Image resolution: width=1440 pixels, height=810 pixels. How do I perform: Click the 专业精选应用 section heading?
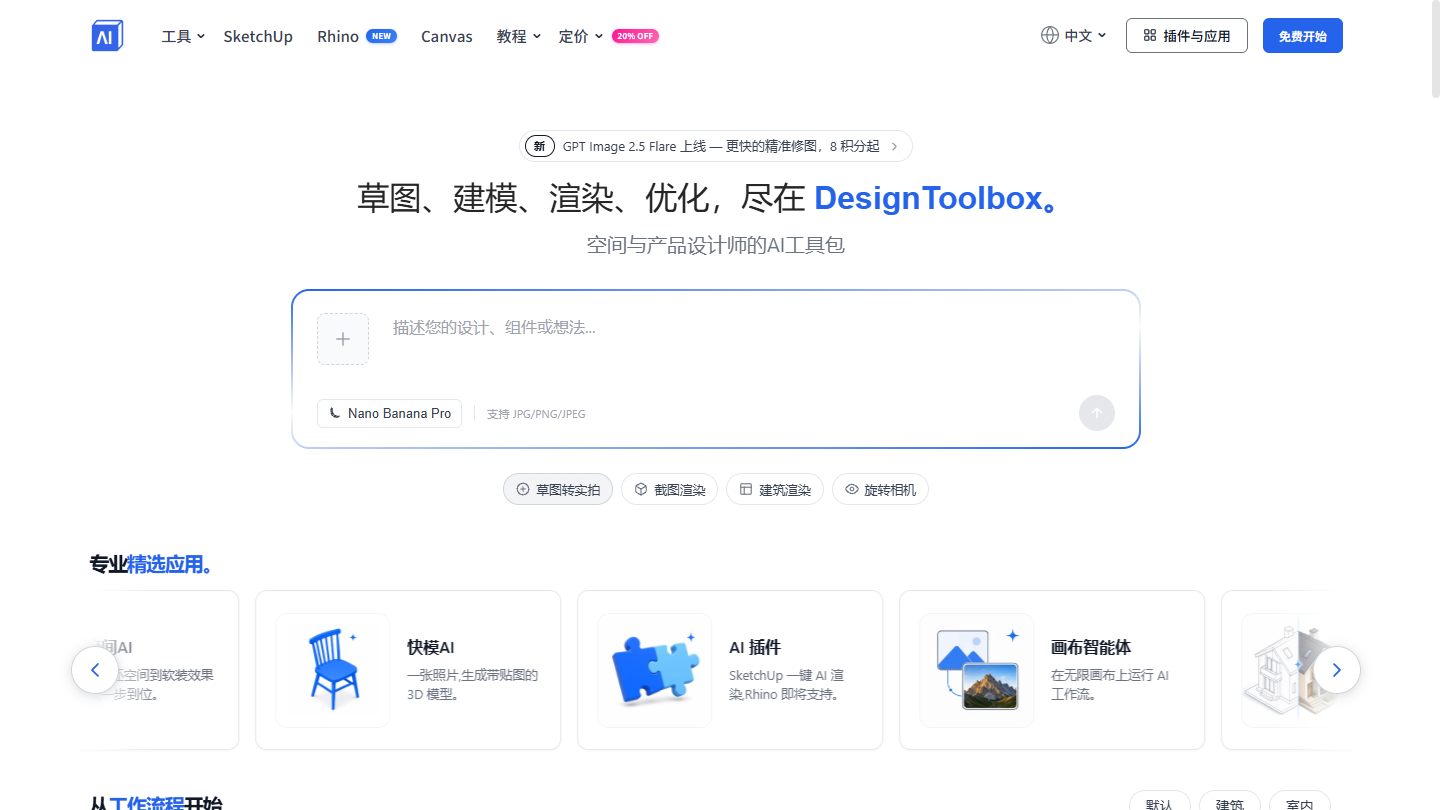point(150,564)
